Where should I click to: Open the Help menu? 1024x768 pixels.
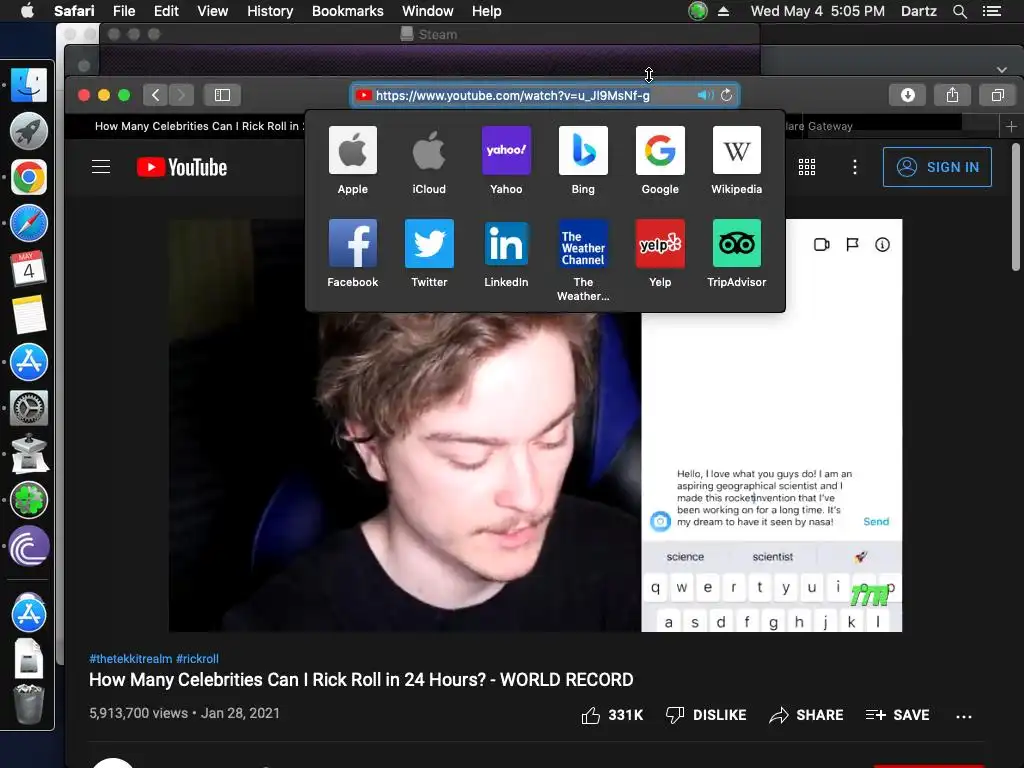tap(487, 11)
